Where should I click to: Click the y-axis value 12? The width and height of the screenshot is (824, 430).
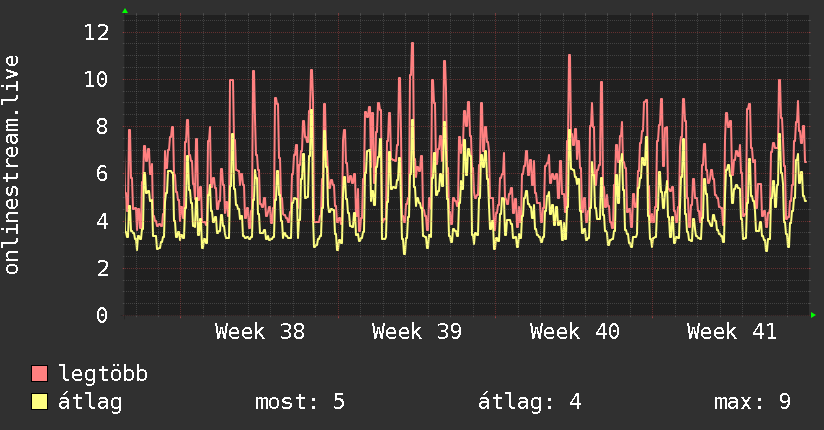coord(96,33)
